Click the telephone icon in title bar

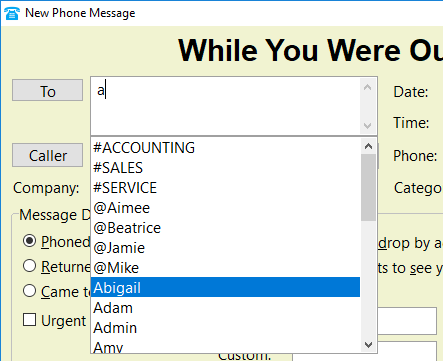(12, 13)
